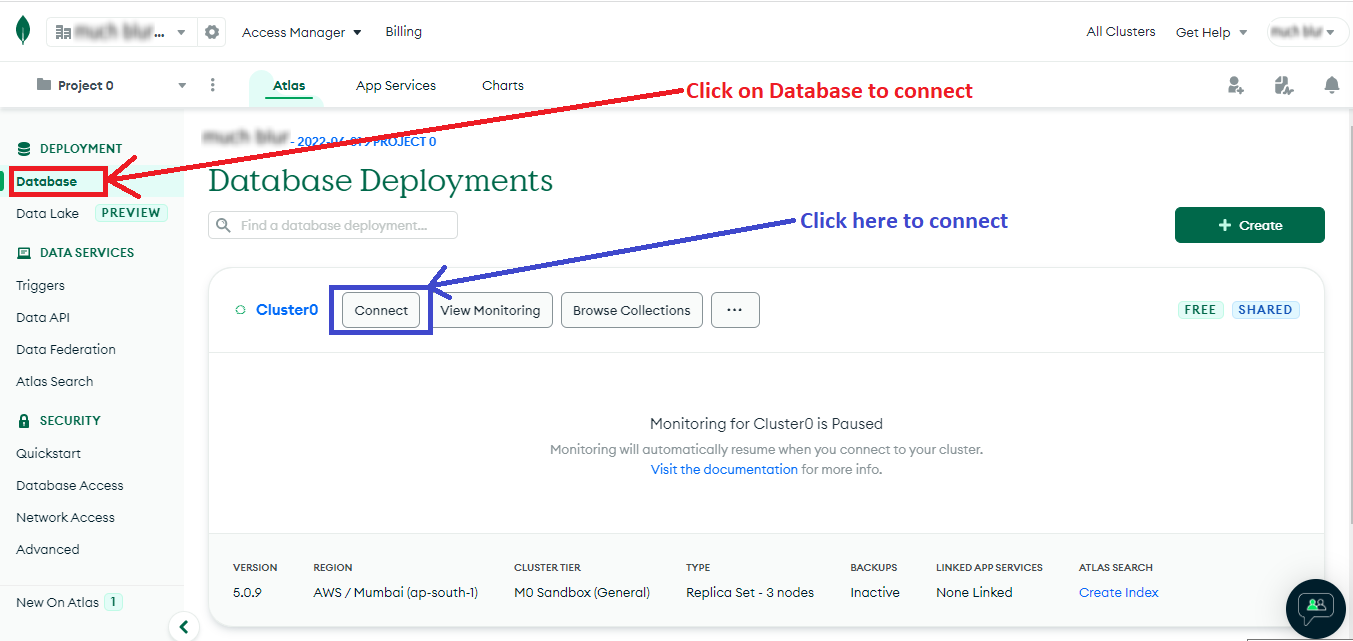Open the Access Manager dropdown
Viewport: 1353px width, 641px height.
pos(302,32)
